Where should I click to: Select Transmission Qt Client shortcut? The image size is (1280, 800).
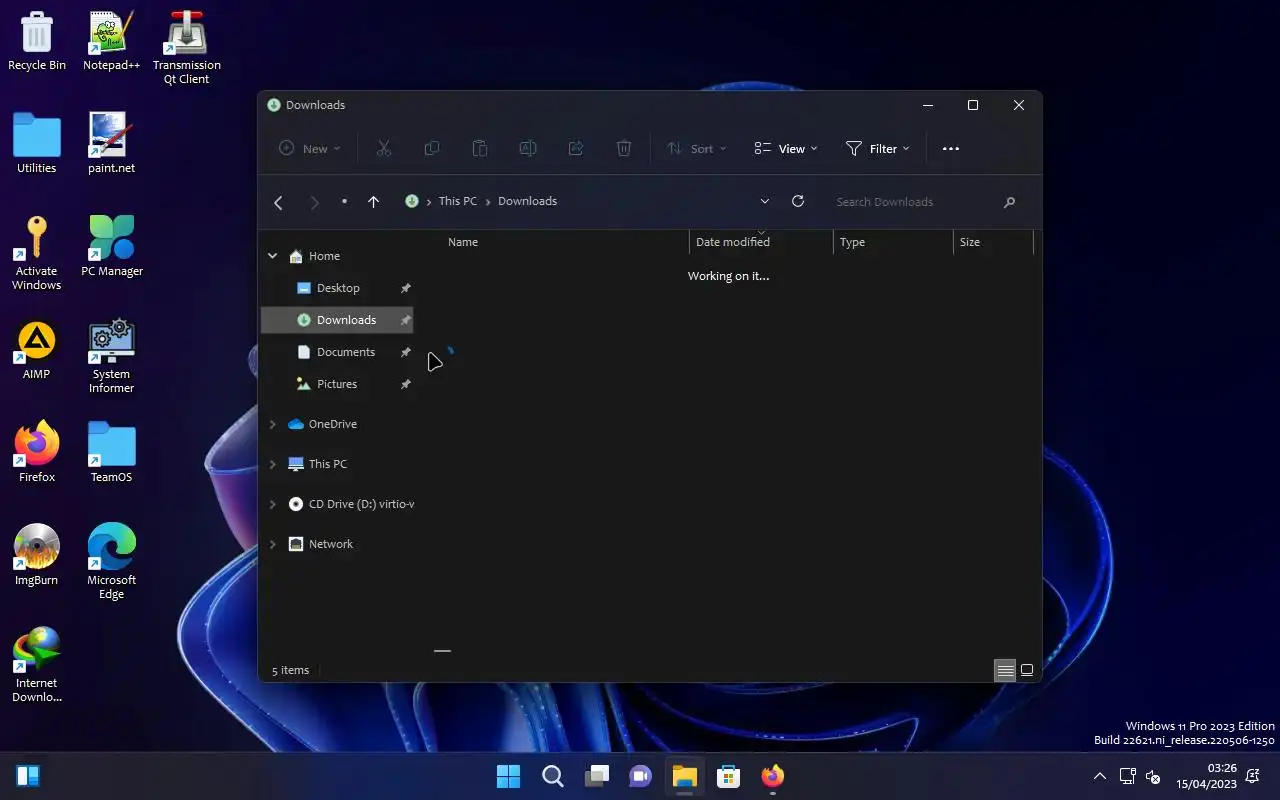[x=187, y=47]
